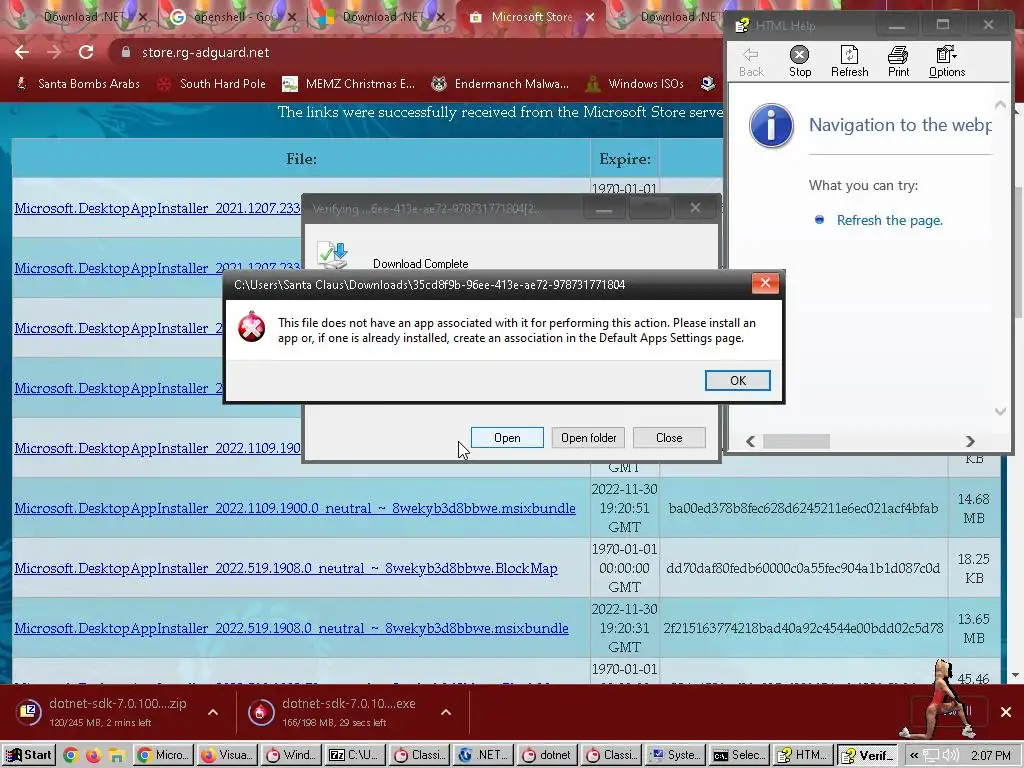
Task: Click File: column header
Action: pyautogui.click(x=301, y=159)
